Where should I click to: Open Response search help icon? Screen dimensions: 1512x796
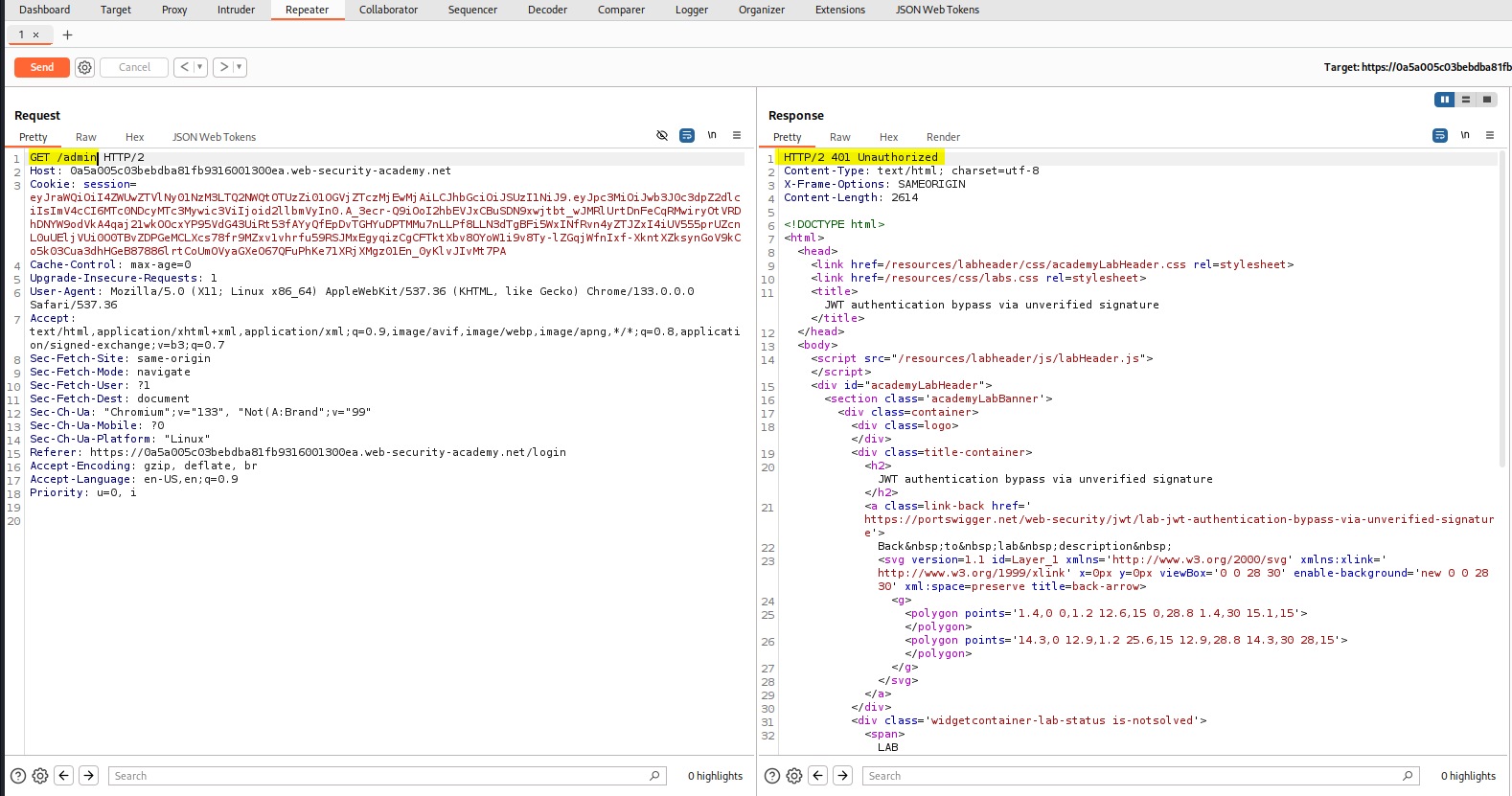771,776
